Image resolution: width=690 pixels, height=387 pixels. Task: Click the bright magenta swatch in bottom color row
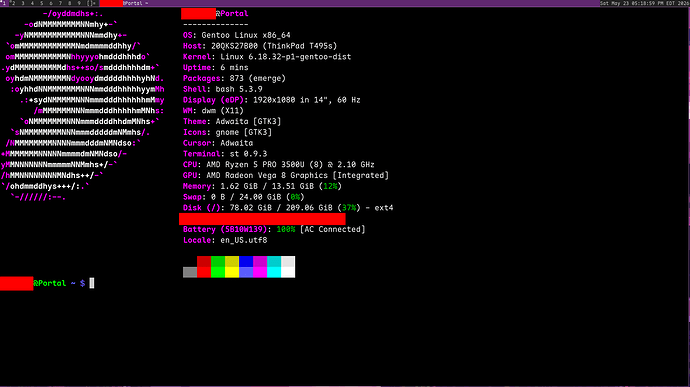[x=260, y=272]
